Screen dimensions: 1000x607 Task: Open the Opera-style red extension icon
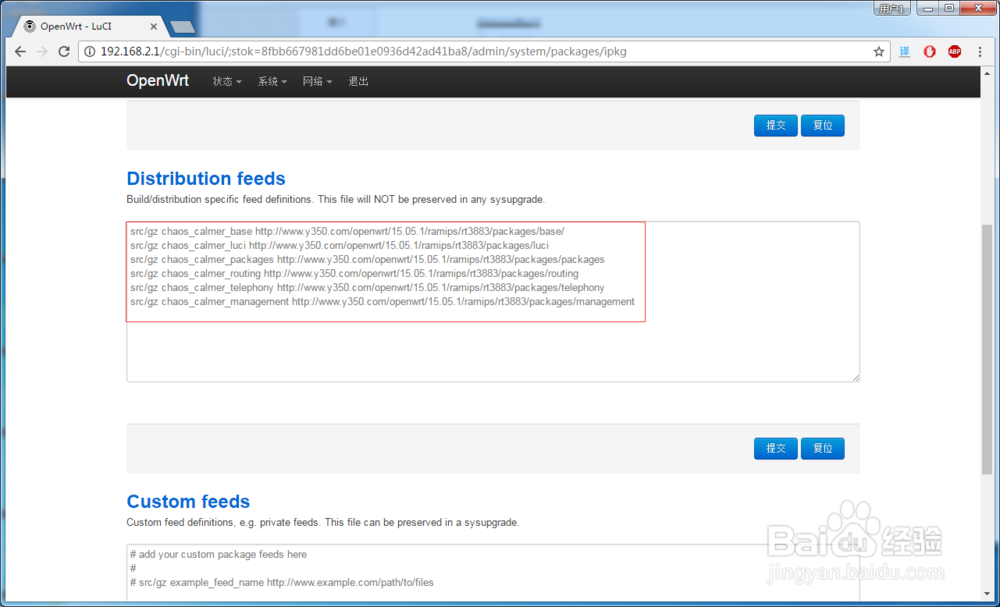(x=929, y=52)
